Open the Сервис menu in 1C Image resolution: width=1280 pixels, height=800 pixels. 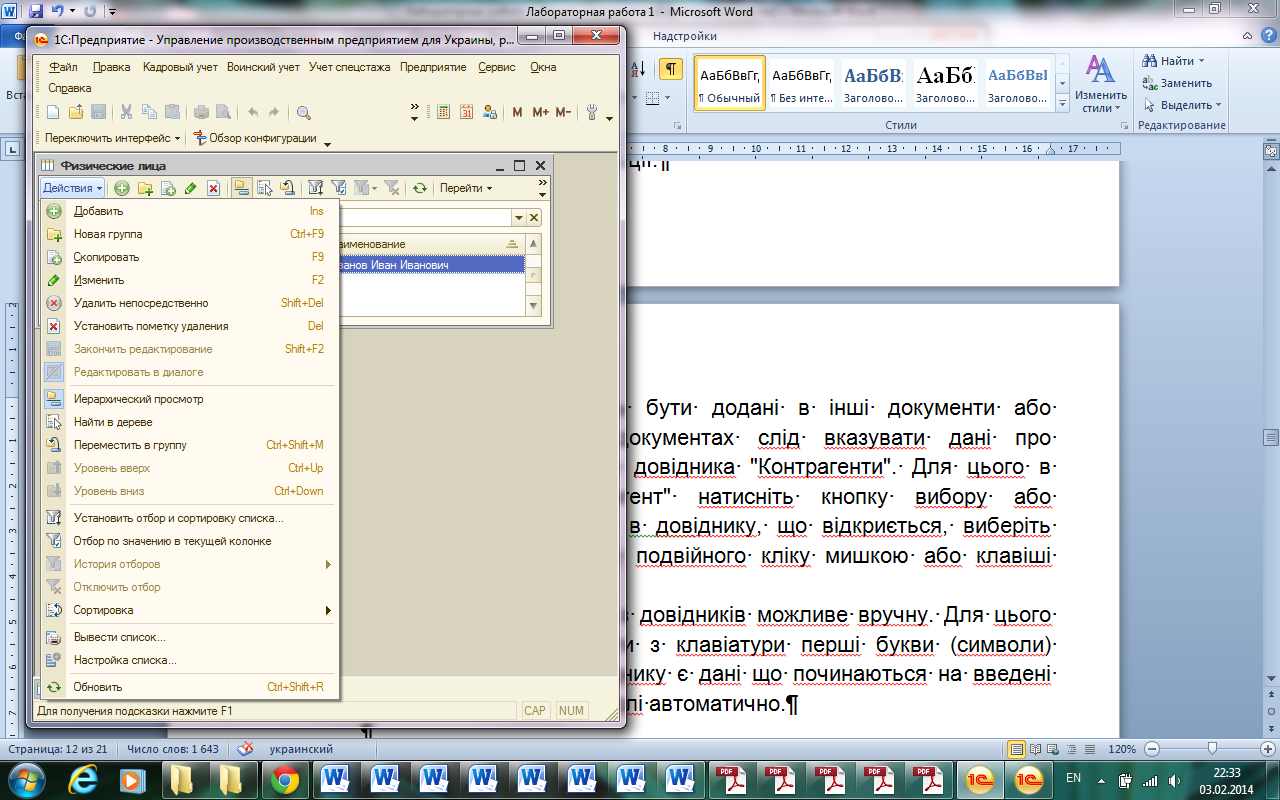point(497,67)
